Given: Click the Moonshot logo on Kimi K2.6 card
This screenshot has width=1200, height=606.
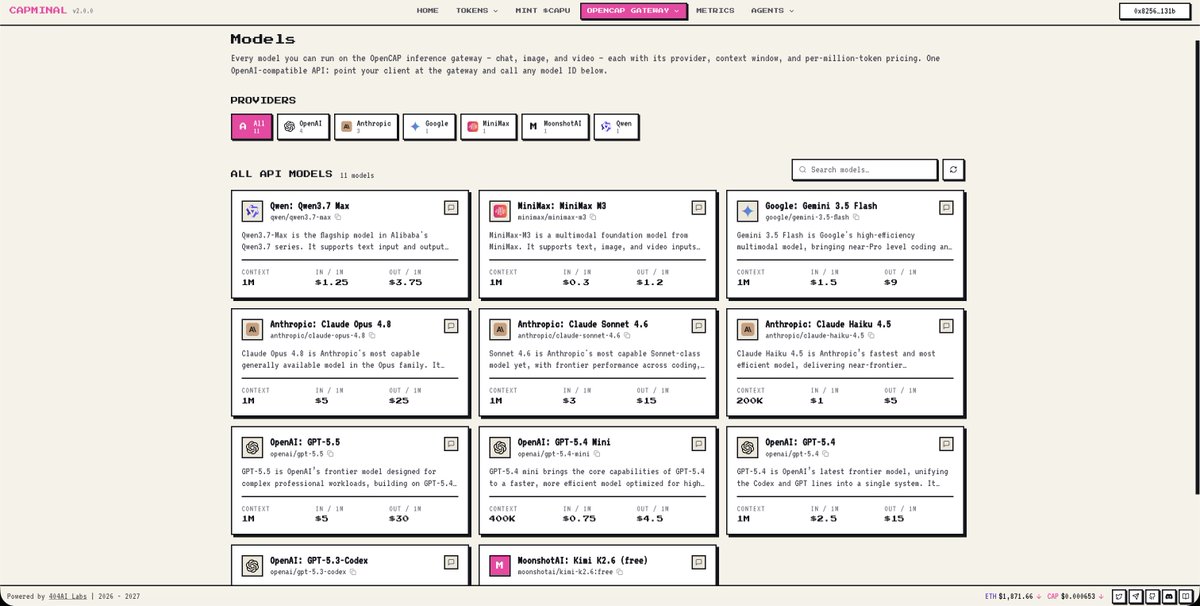Looking at the screenshot, I should coord(500,565).
